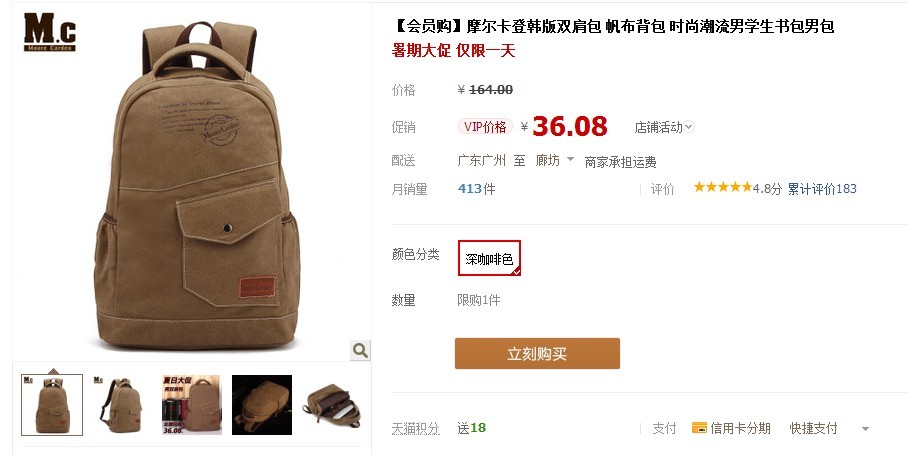
Task: Click the credit card installment icon
Action: [699, 428]
